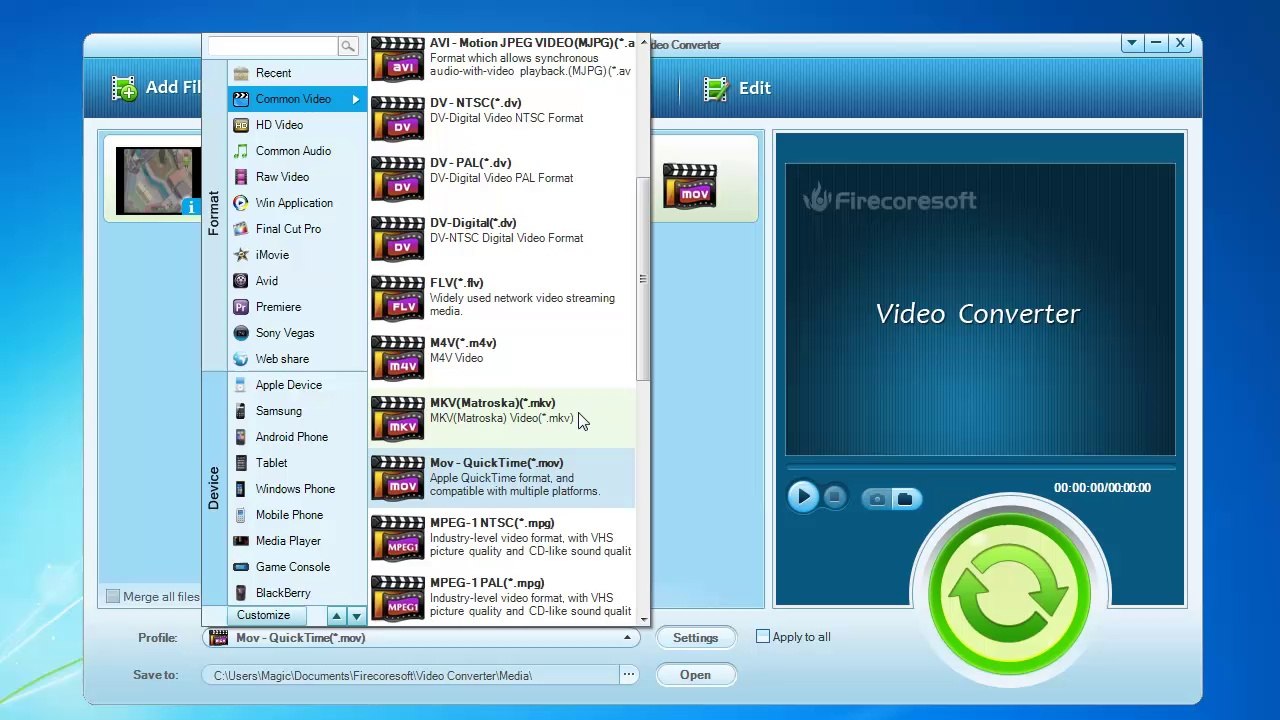Click the Avid category icon
1280x720 pixels.
(241, 281)
